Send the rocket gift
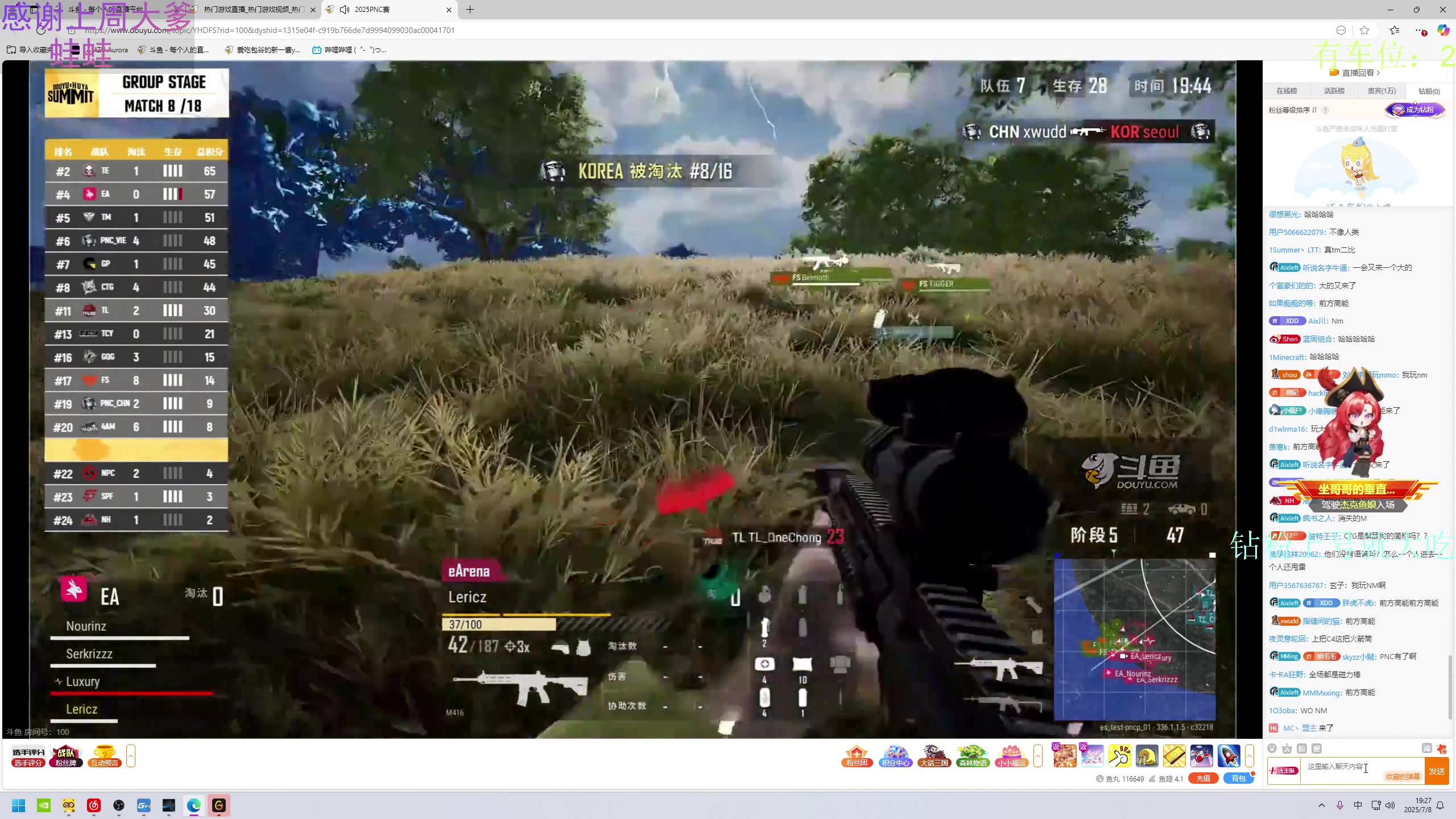1456x819 pixels. [x=1228, y=756]
